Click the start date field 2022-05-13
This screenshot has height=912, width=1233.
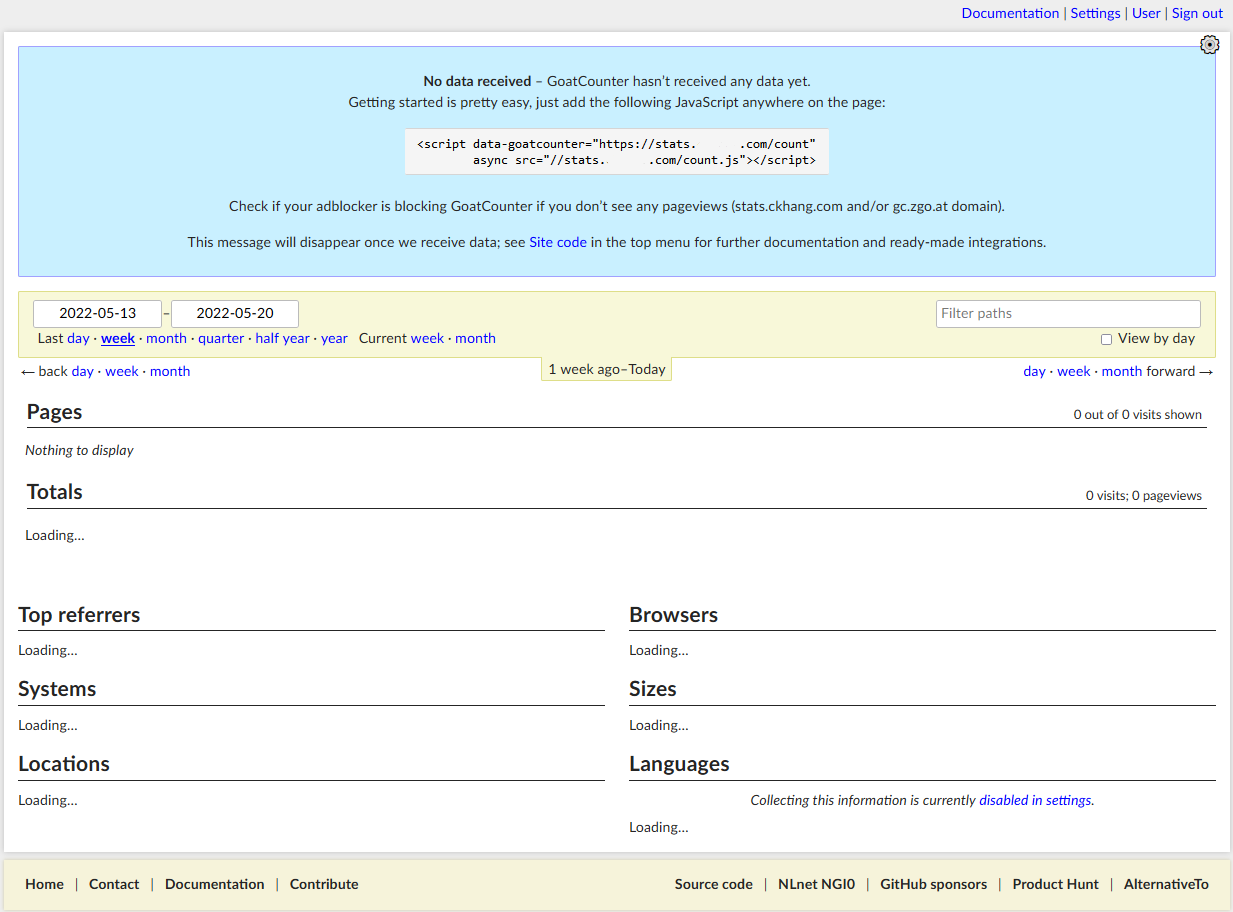coord(98,313)
